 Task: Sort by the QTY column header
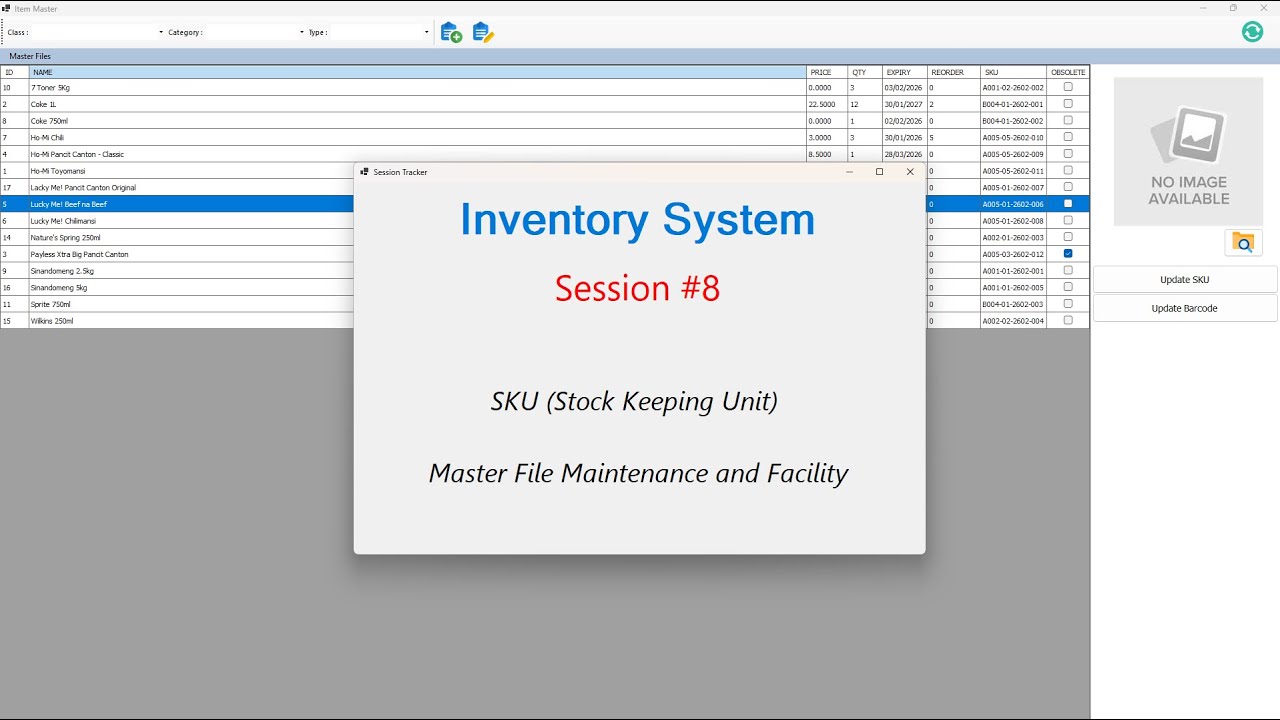tap(865, 72)
